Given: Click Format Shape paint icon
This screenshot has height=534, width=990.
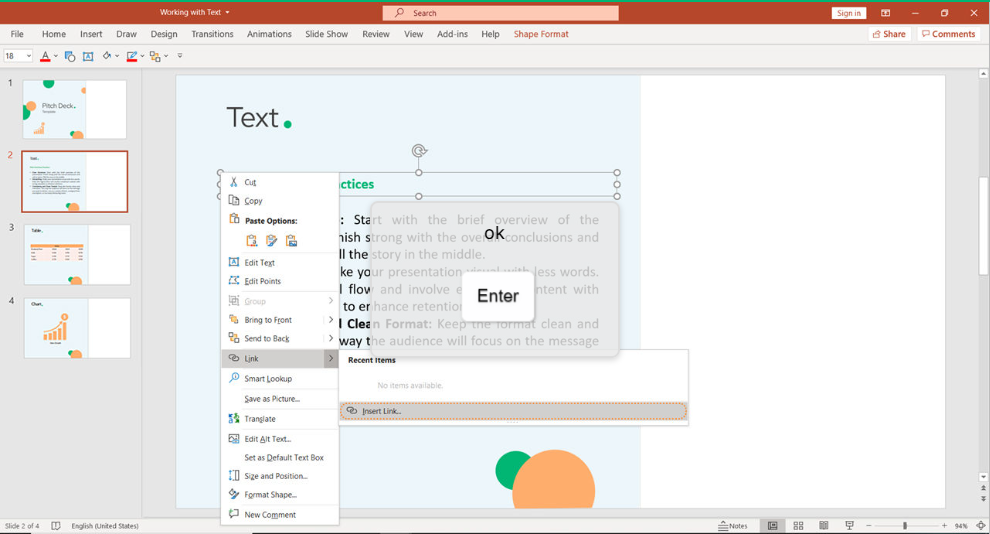Looking at the screenshot, I should pos(234,494).
